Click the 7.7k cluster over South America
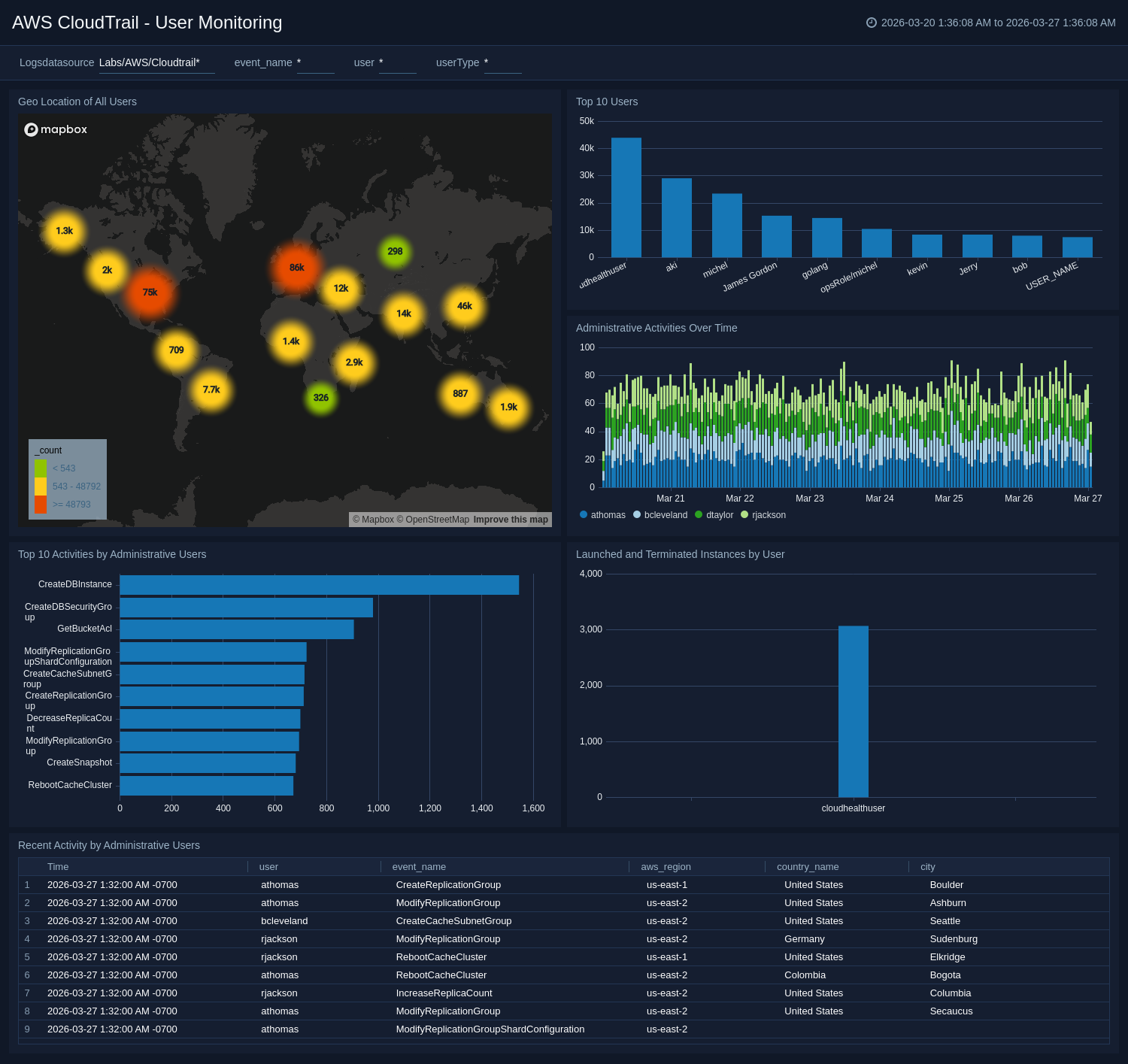 tap(211, 390)
